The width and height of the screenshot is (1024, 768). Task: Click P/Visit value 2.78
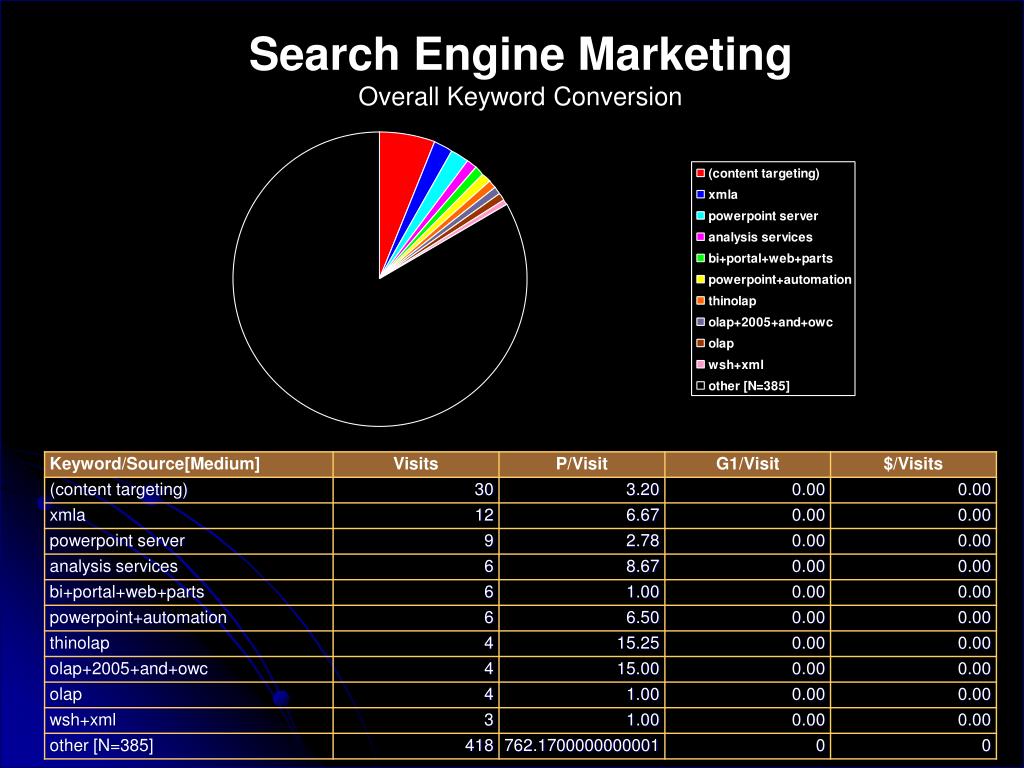coord(643,541)
